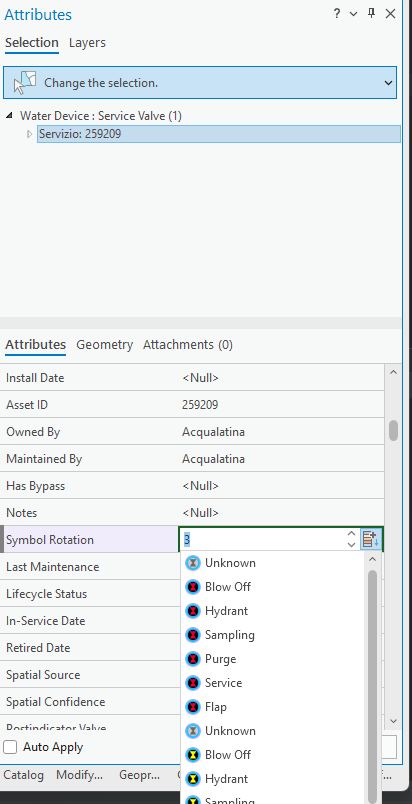The height and width of the screenshot is (804, 412).
Task: Switch to the Selection tab
Action: pos(32,43)
